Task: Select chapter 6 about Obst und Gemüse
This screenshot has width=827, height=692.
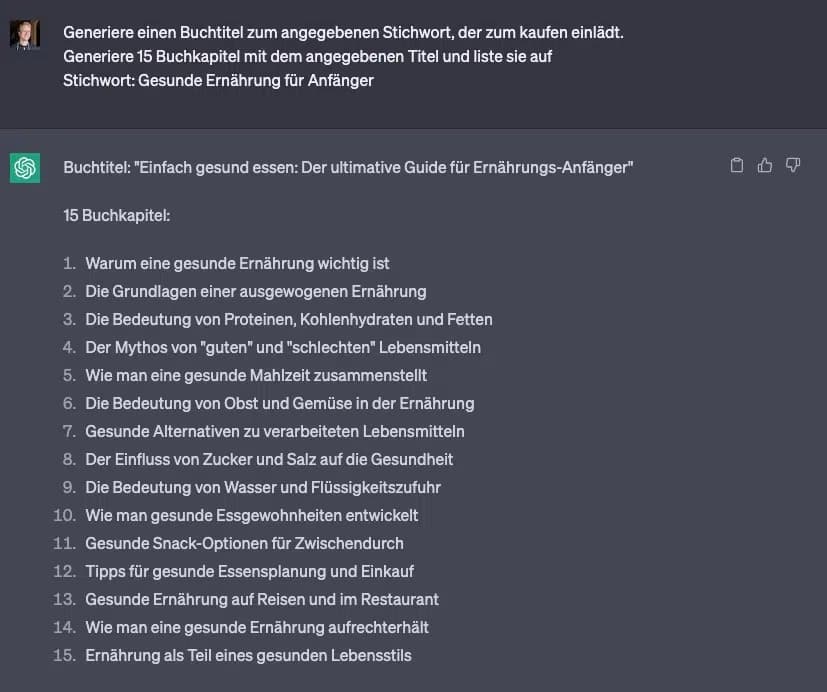Action: [x=279, y=403]
